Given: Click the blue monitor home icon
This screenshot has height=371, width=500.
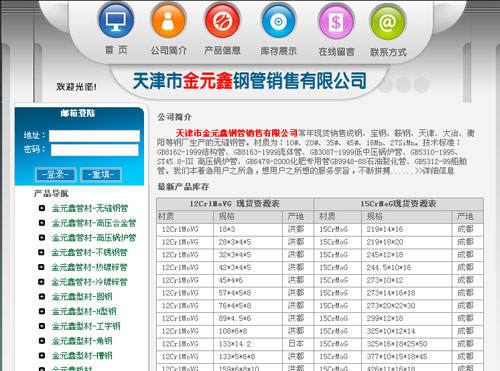Looking at the screenshot, I should click(116, 21).
